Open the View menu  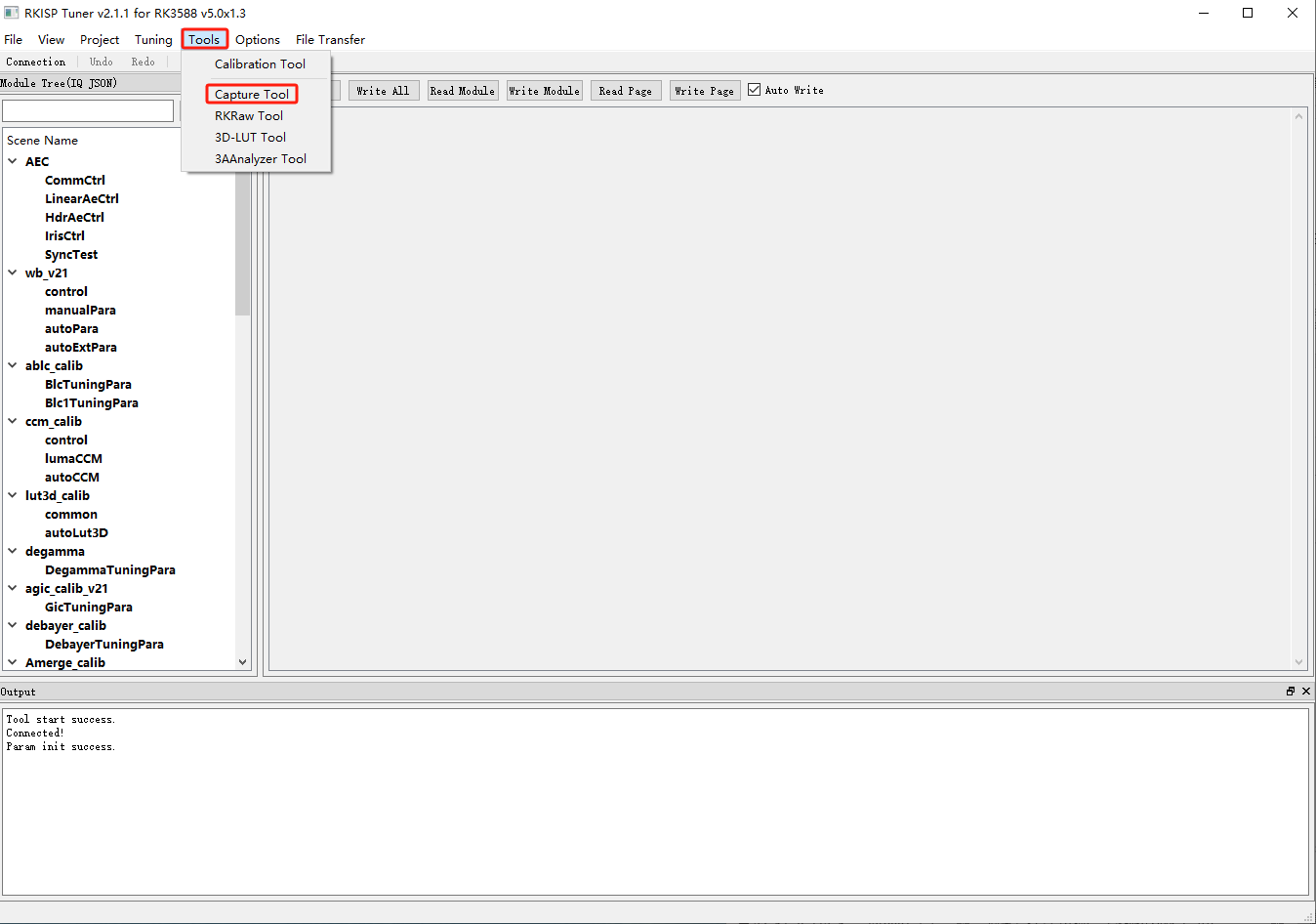(x=51, y=40)
